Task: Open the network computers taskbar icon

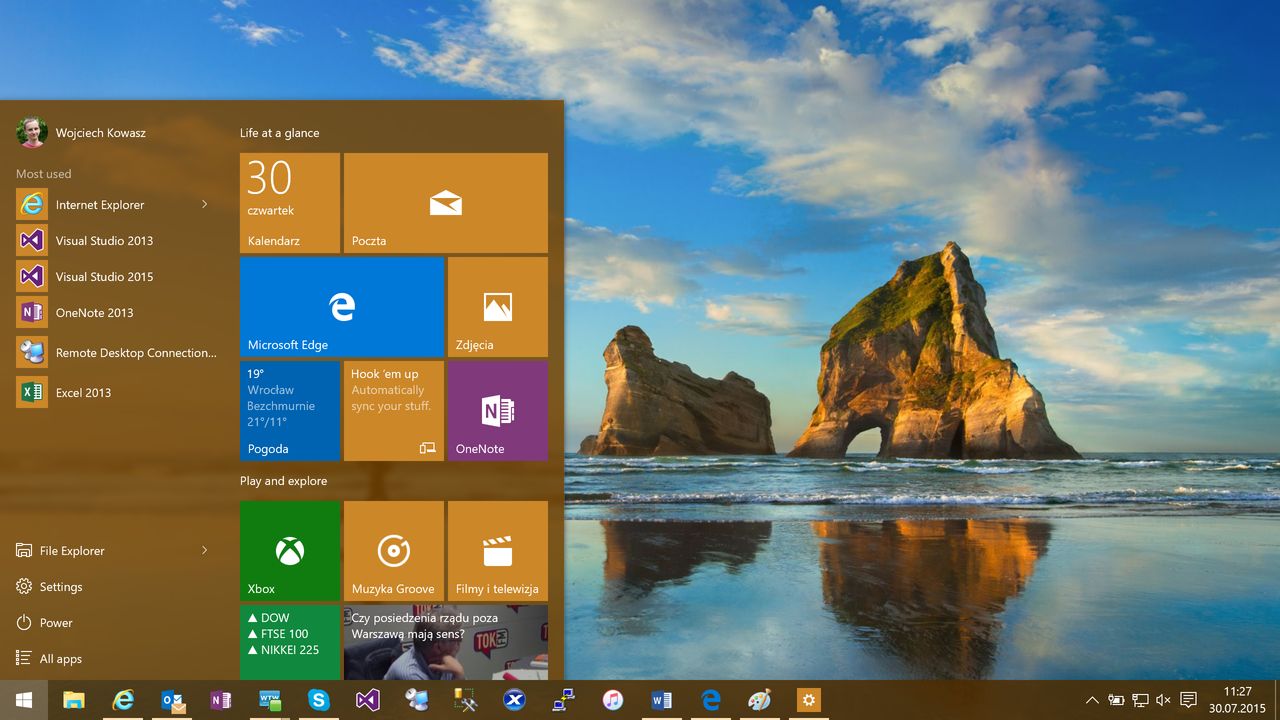Action: [563, 700]
